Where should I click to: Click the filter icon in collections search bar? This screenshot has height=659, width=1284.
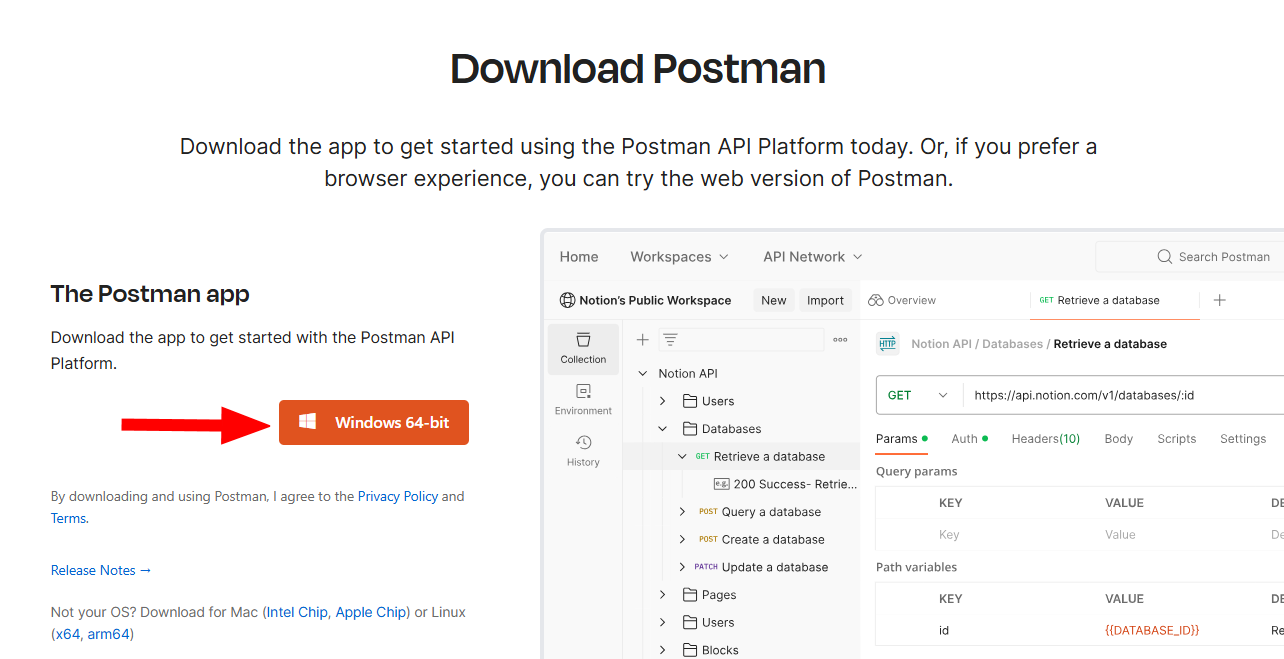click(x=670, y=340)
